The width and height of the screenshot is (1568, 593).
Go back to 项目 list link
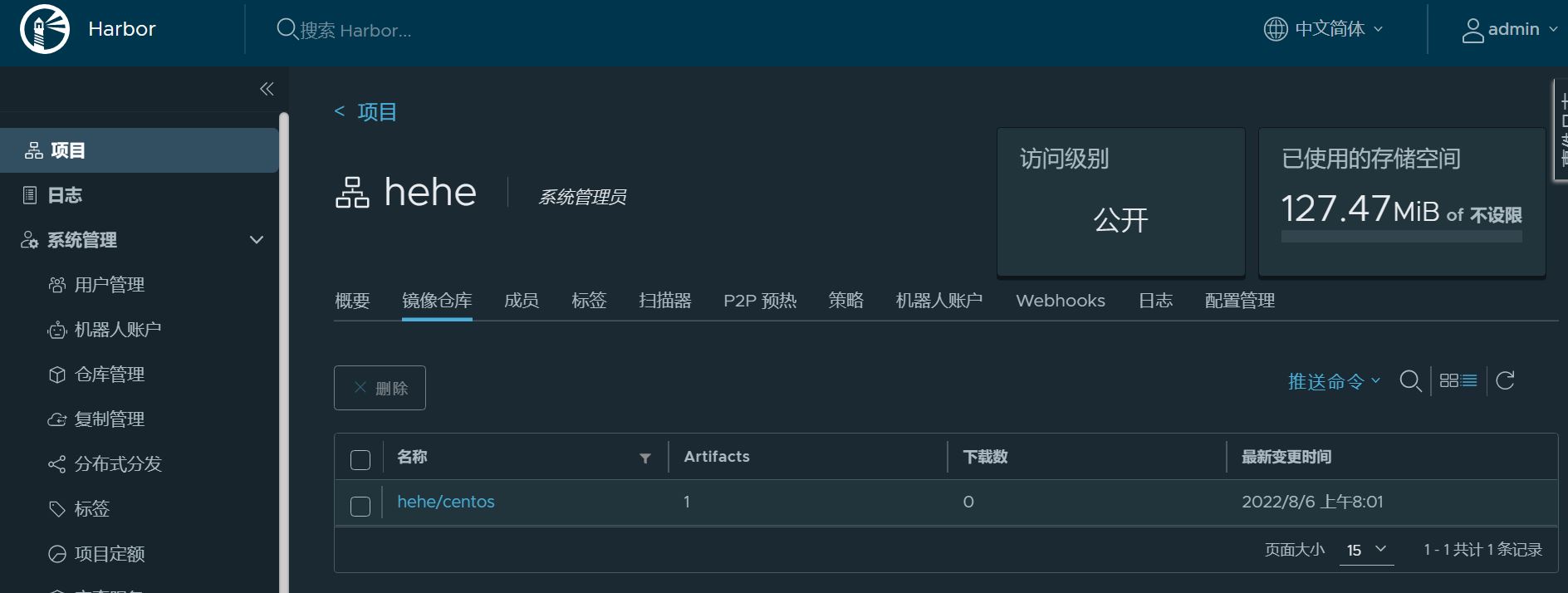[x=377, y=111]
